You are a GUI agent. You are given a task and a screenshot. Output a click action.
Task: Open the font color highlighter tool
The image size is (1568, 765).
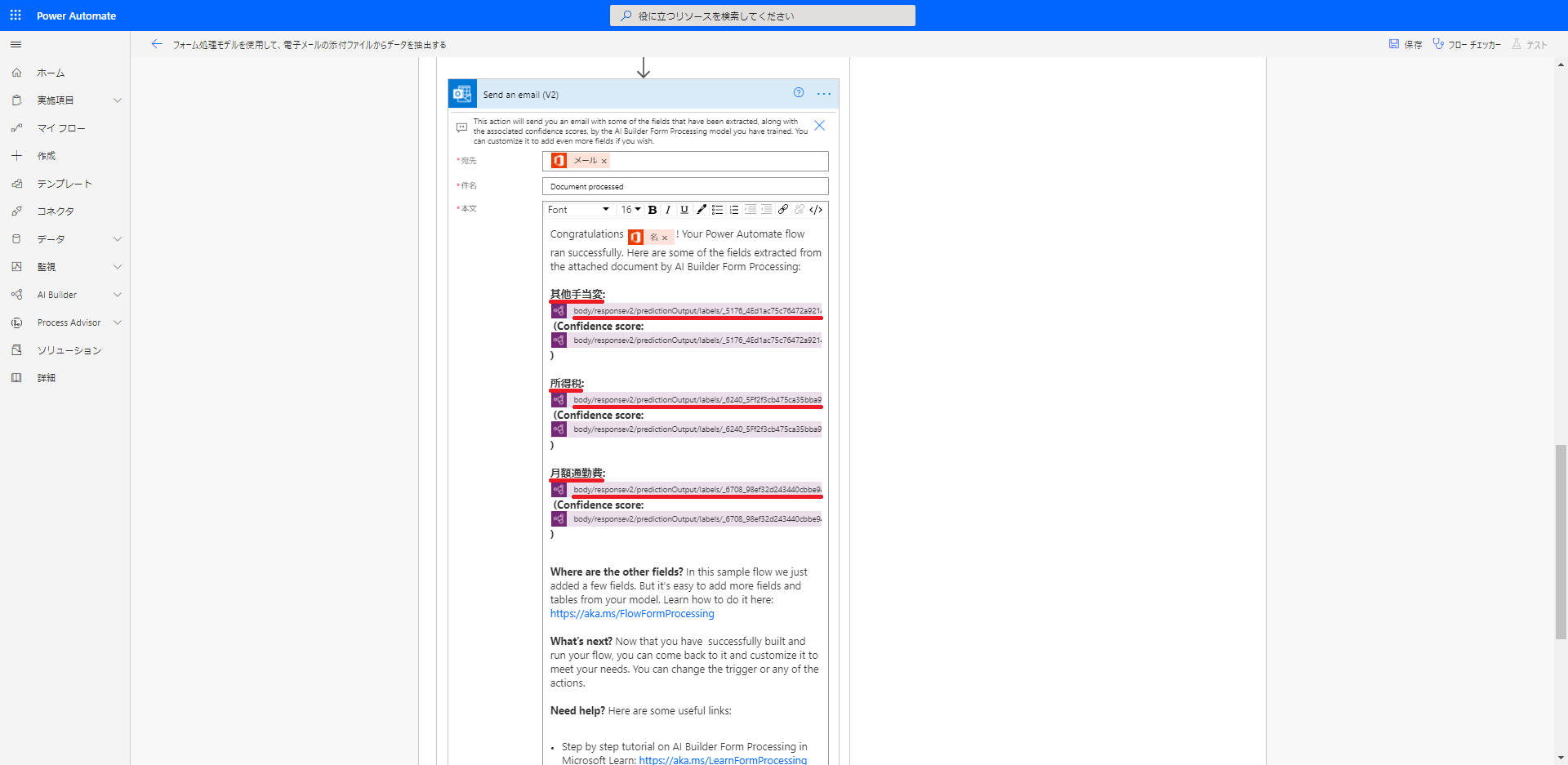701,210
